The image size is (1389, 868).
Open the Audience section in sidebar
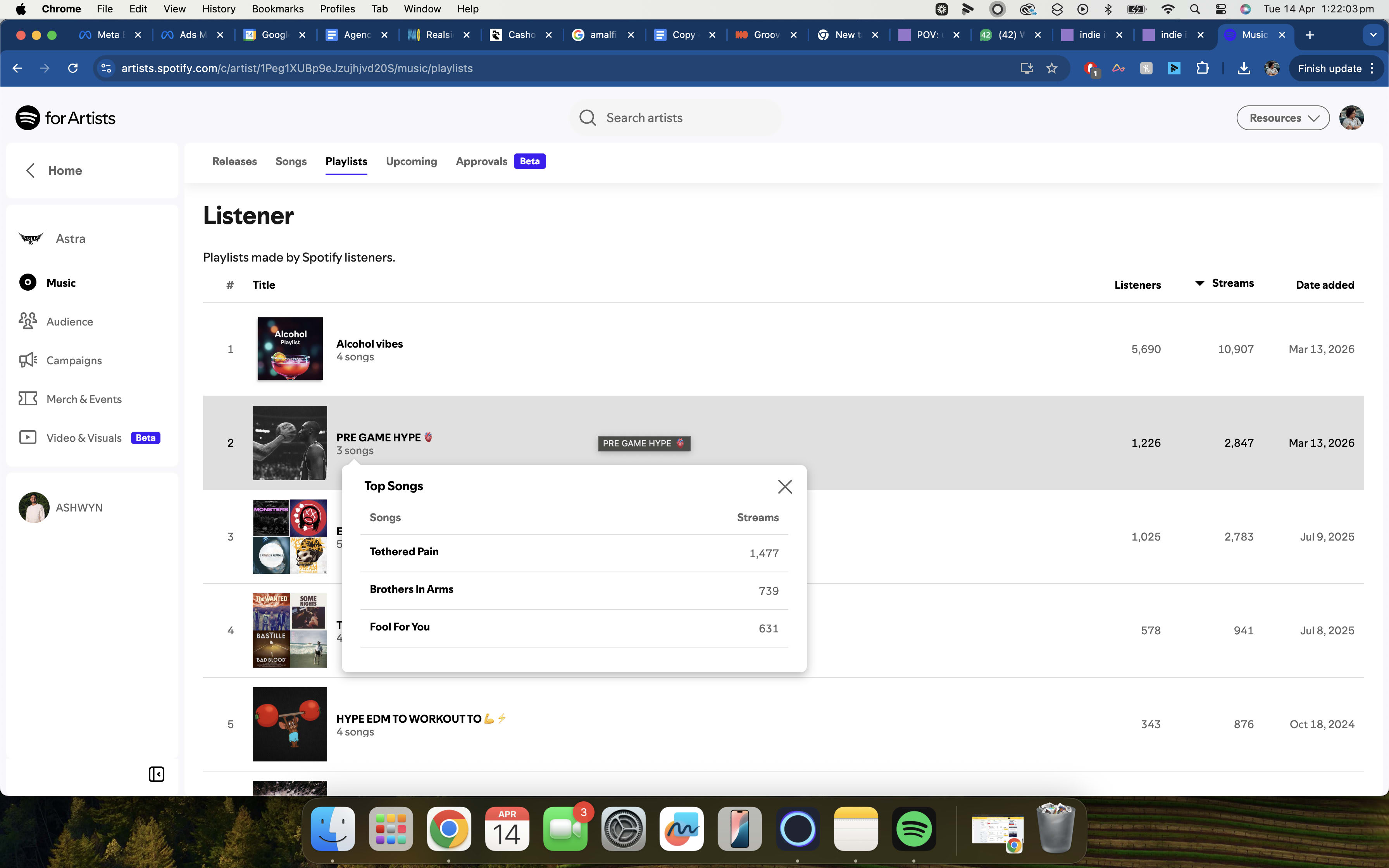coord(69,322)
